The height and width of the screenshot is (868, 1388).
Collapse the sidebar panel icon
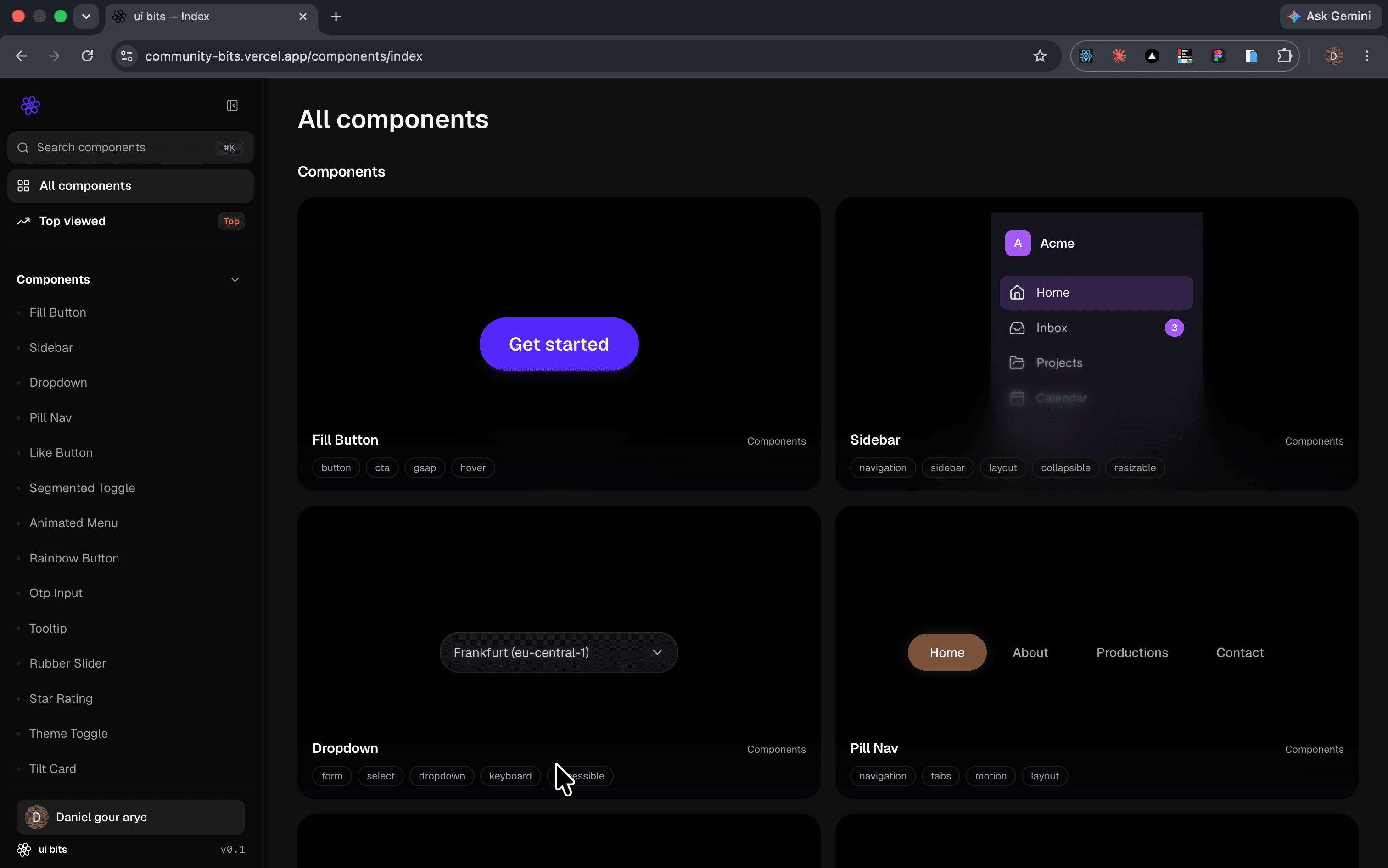[232, 106]
